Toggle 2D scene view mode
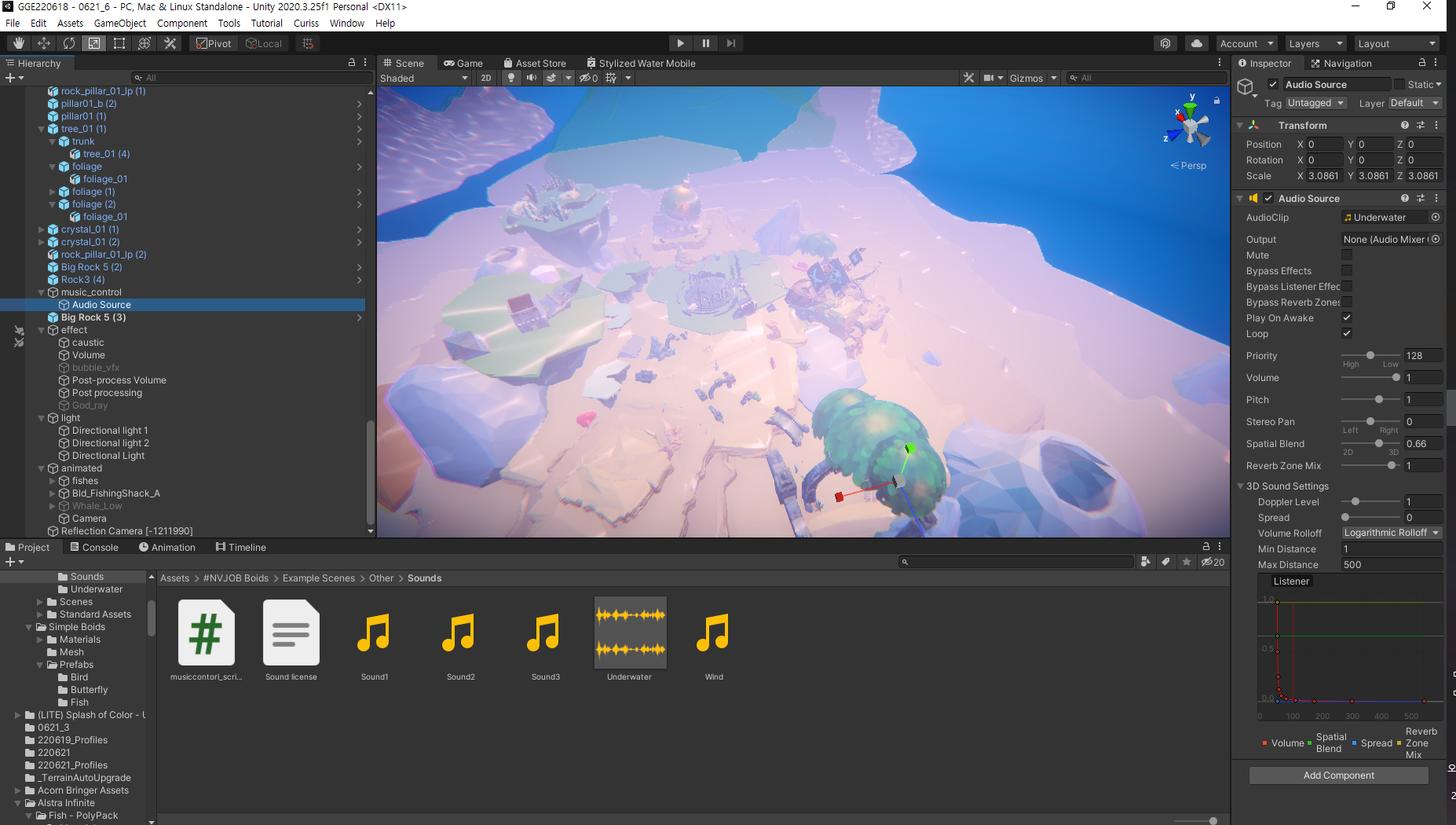Screen dimensions: 1456x825 pos(486,78)
